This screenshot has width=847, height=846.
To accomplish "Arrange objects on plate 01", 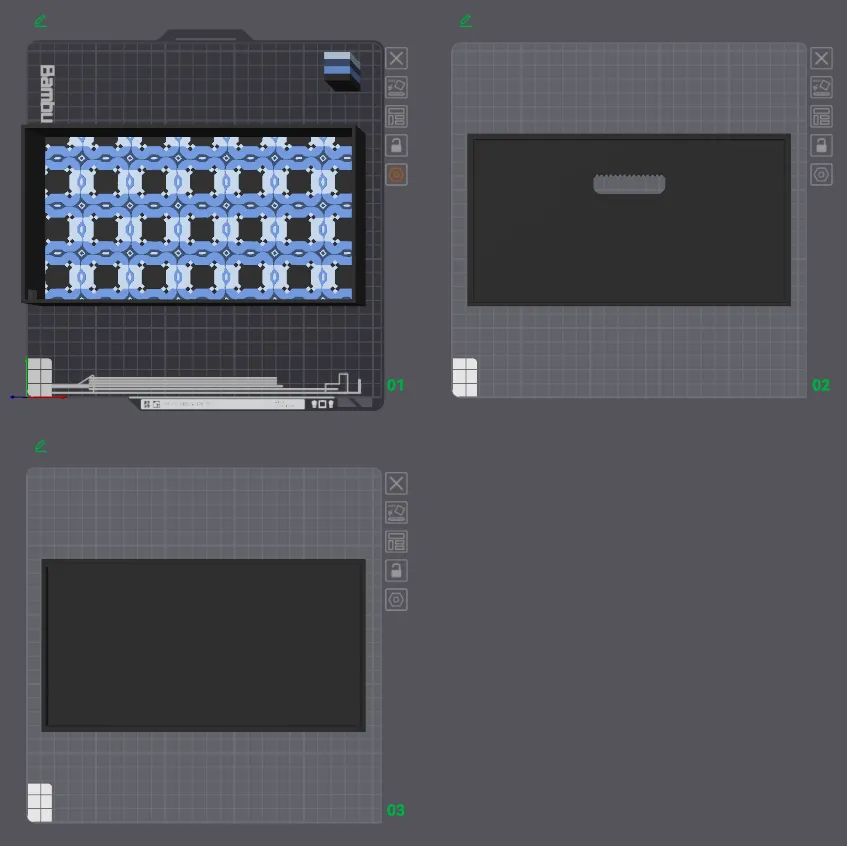I will (396, 117).
